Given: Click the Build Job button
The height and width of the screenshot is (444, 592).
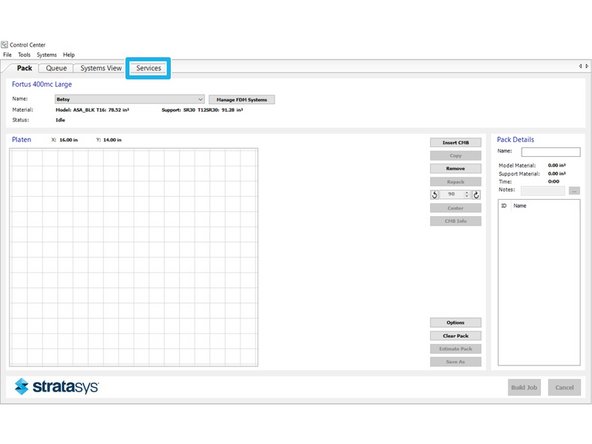Looking at the screenshot, I should (524, 387).
